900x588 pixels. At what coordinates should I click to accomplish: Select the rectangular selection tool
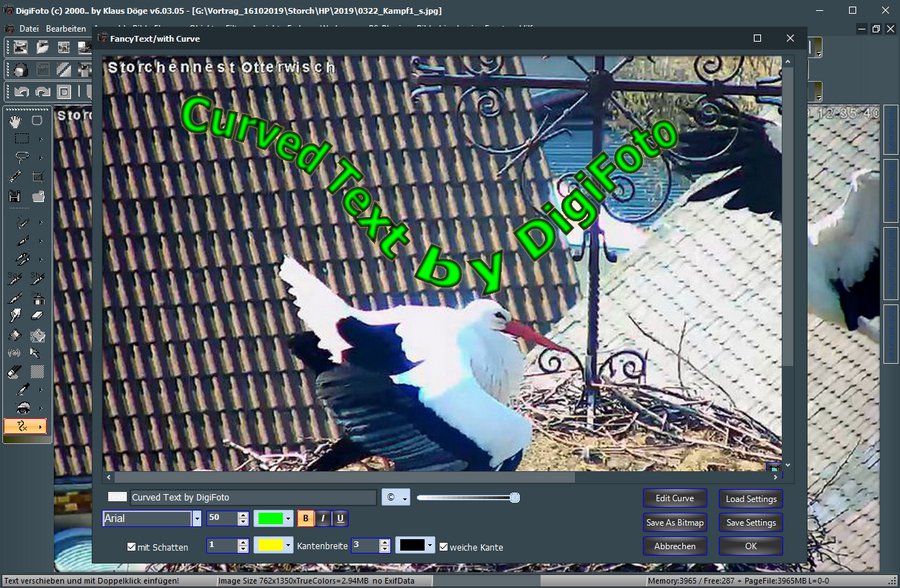(x=21, y=139)
